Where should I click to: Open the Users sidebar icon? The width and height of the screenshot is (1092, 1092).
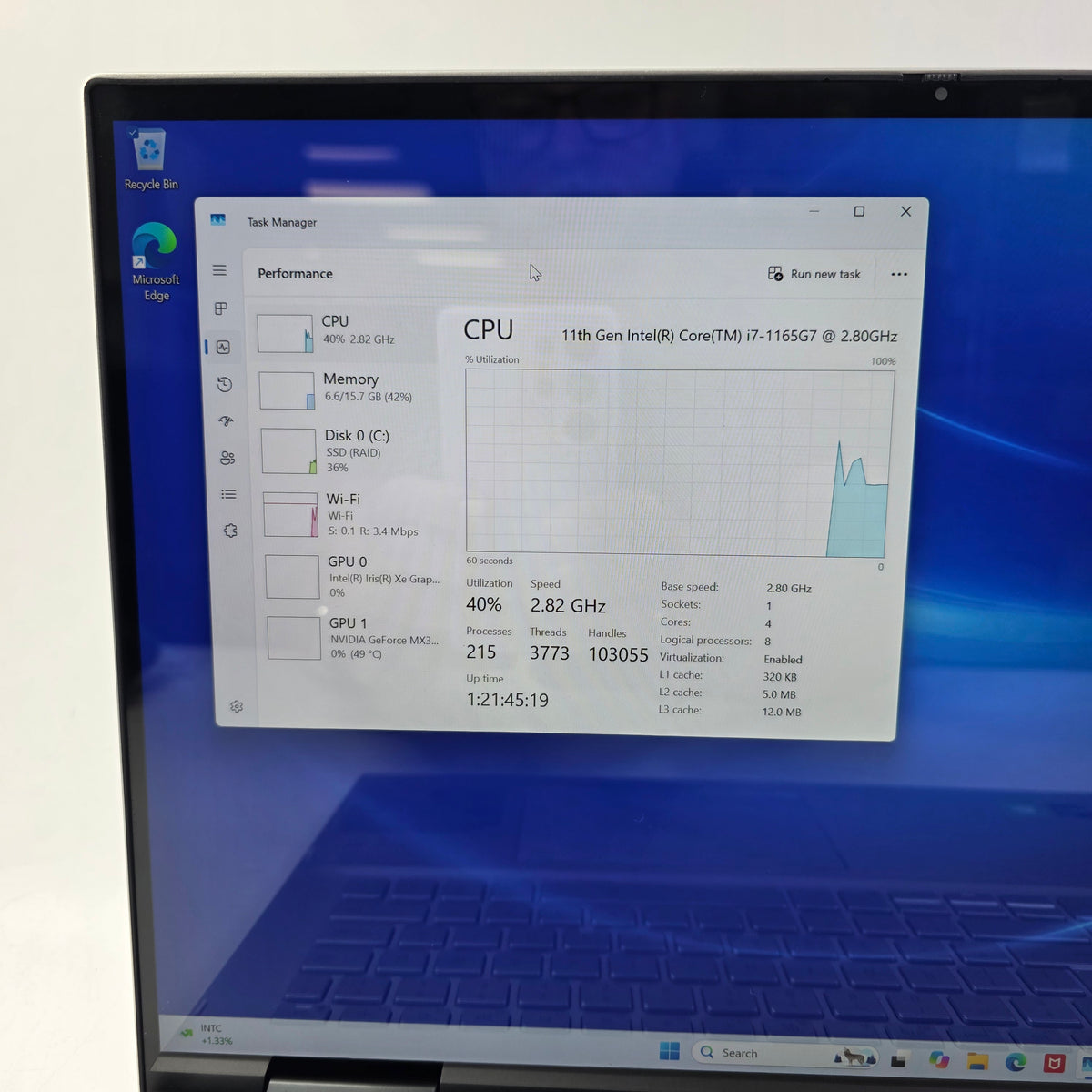(x=227, y=458)
